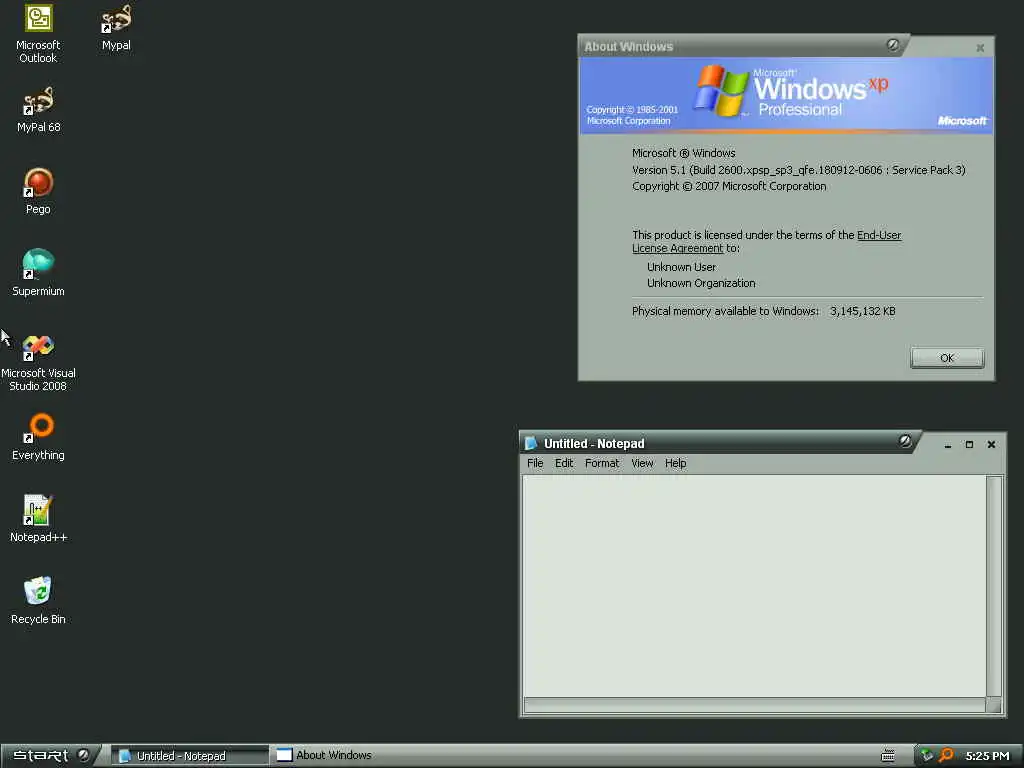This screenshot has width=1024, height=768.
Task: Click the Notepad title bar document icon
Action: coord(530,443)
